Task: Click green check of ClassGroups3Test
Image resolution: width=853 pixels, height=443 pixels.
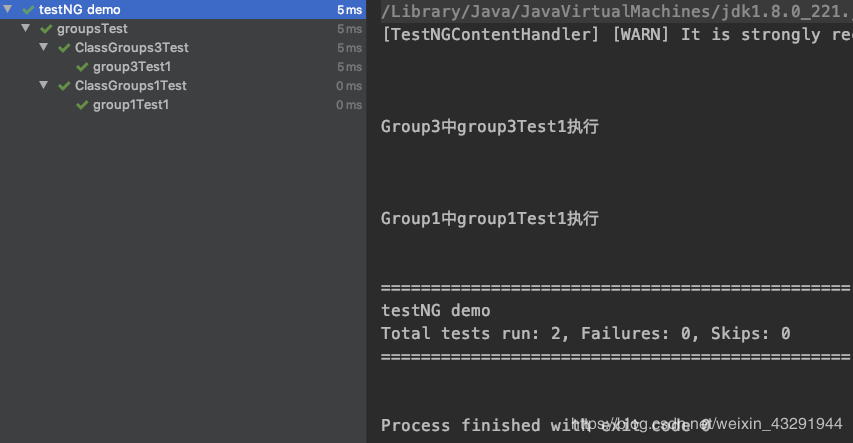Action: click(x=64, y=48)
